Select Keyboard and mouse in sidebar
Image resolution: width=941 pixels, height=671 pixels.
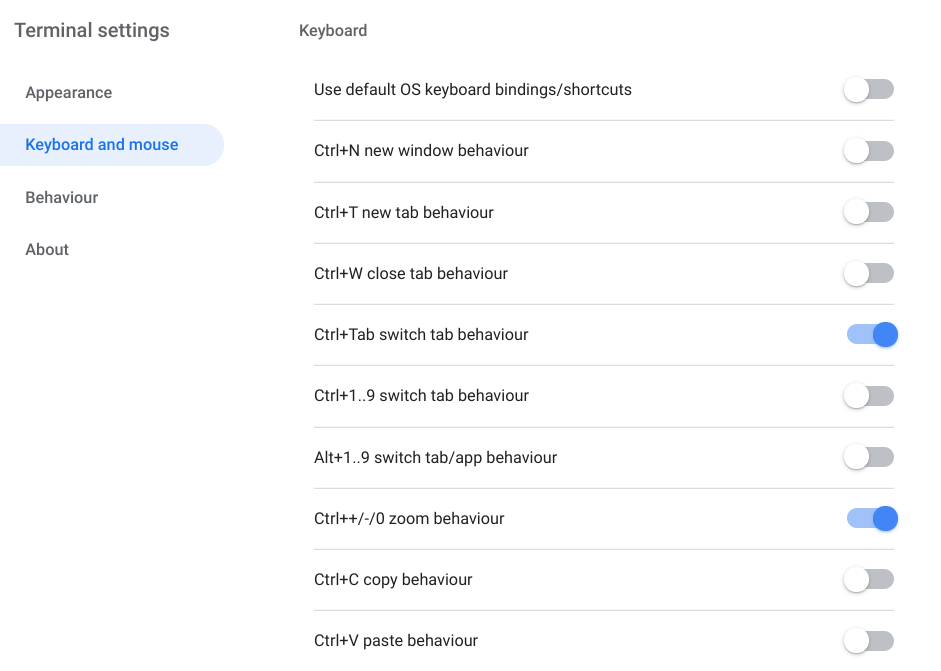[102, 145]
